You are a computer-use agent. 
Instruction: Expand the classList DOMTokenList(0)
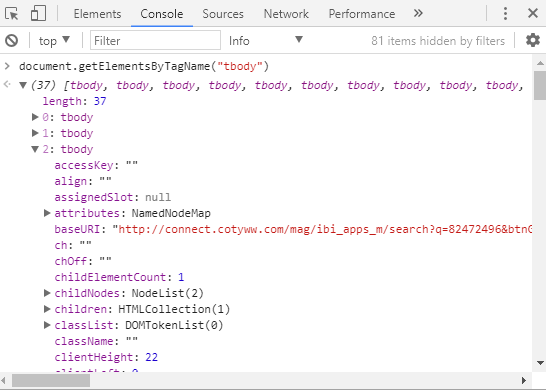point(47,325)
